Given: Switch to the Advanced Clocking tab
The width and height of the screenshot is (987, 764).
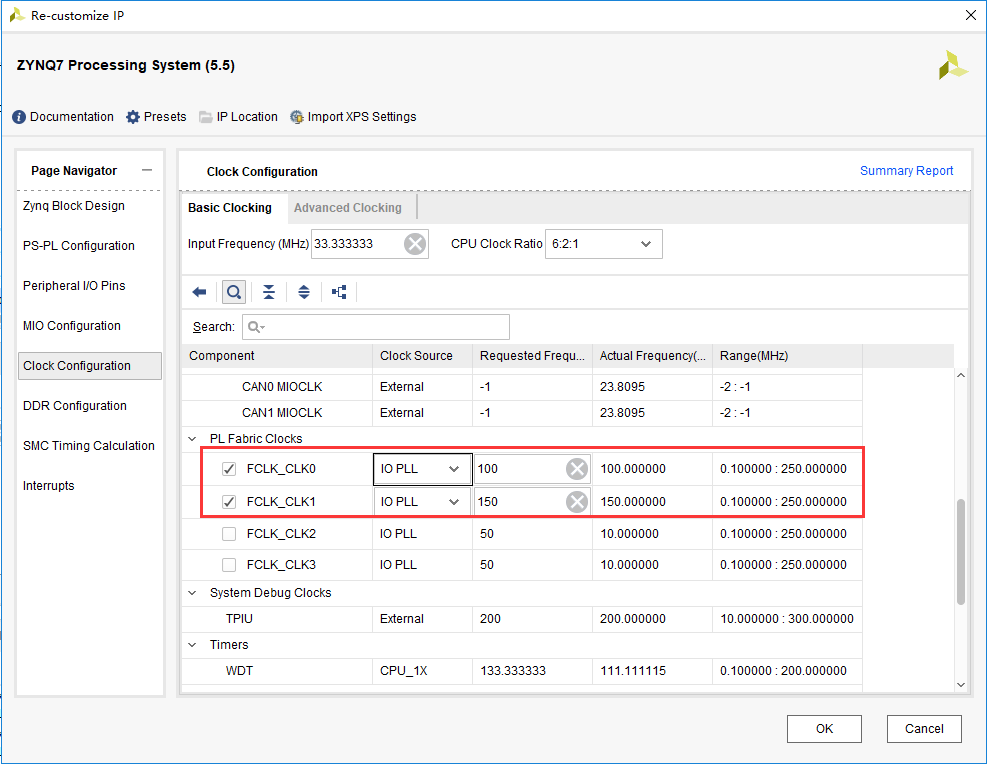Looking at the screenshot, I should [347, 208].
